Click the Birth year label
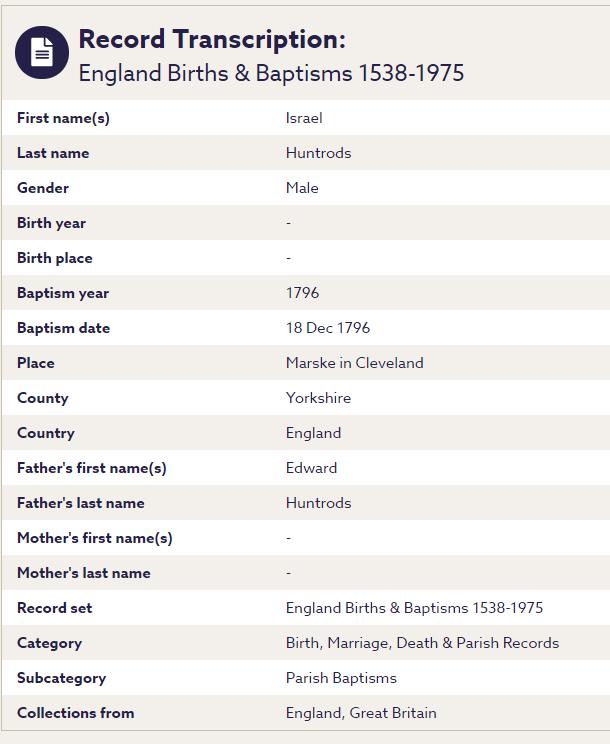Image resolution: width=610 pixels, height=744 pixels. 51,223
